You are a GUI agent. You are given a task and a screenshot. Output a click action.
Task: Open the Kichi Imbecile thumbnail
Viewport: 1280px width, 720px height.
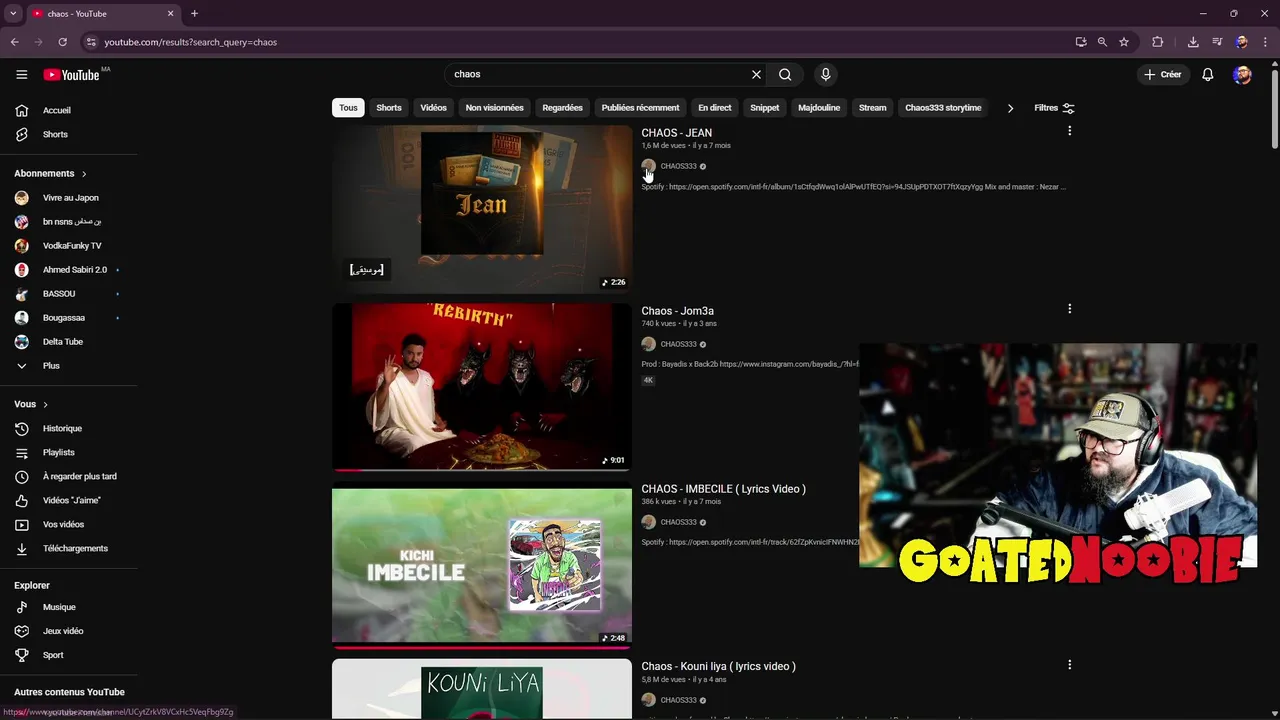(482, 565)
